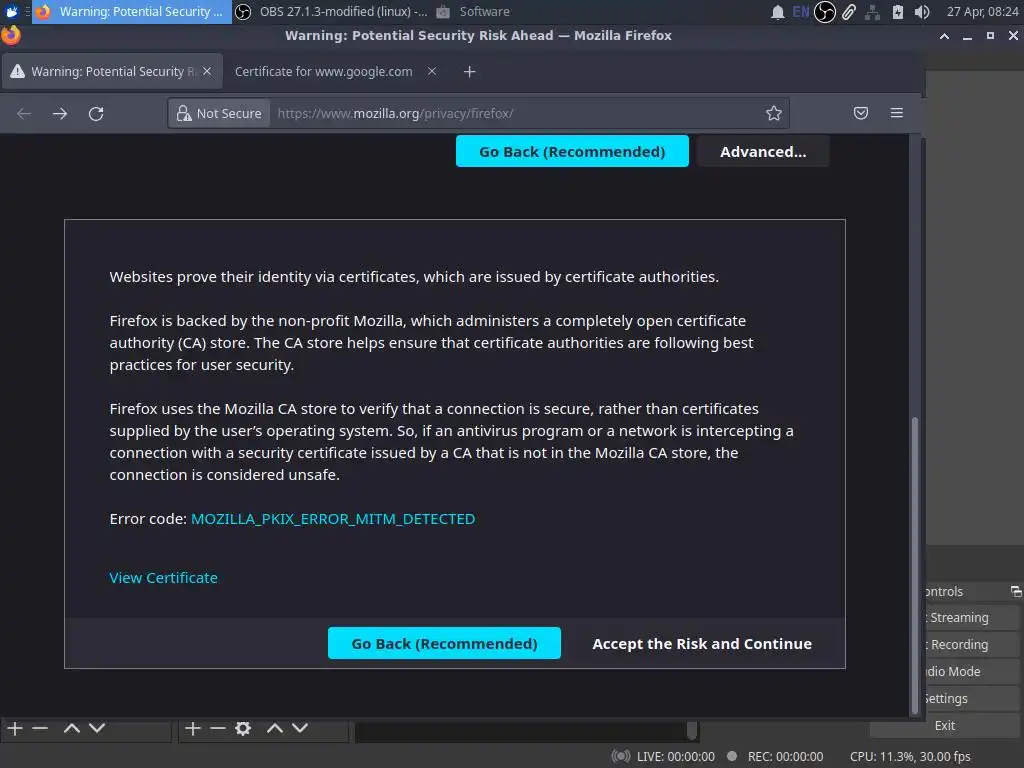Roll up Firefox window with caret button

[x=944, y=36]
